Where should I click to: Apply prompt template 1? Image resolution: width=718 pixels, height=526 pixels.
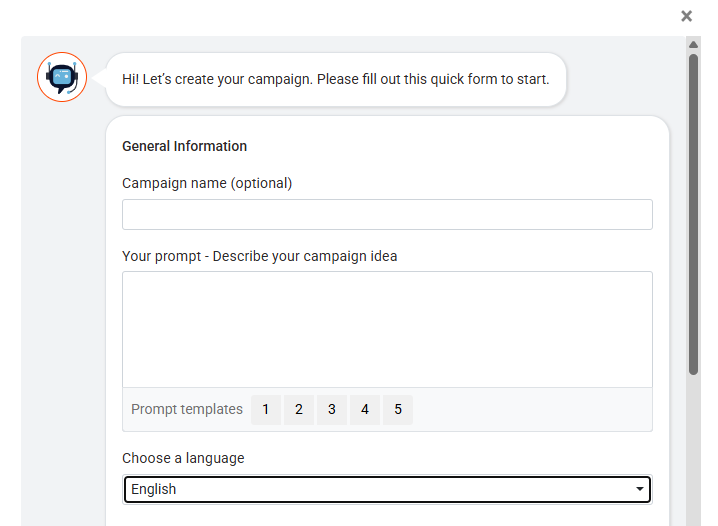pos(266,410)
